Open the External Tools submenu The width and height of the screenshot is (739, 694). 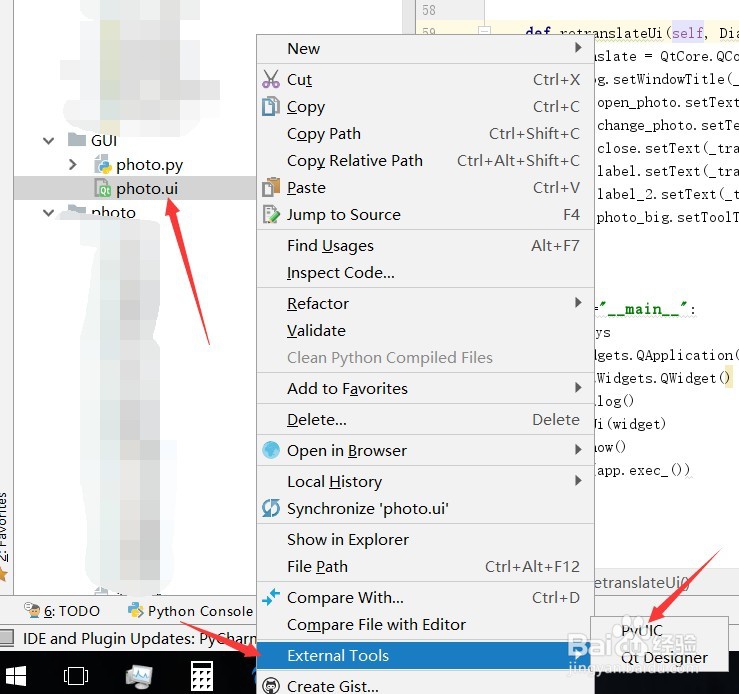pyautogui.click(x=425, y=655)
